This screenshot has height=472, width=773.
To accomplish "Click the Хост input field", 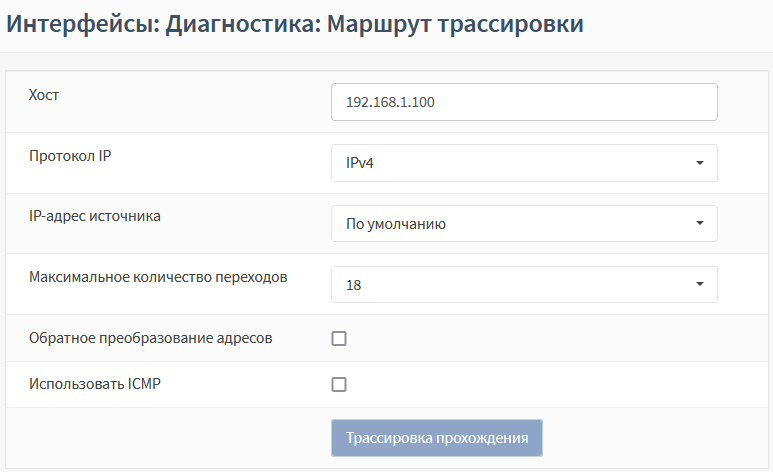I will (x=524, y=102).
